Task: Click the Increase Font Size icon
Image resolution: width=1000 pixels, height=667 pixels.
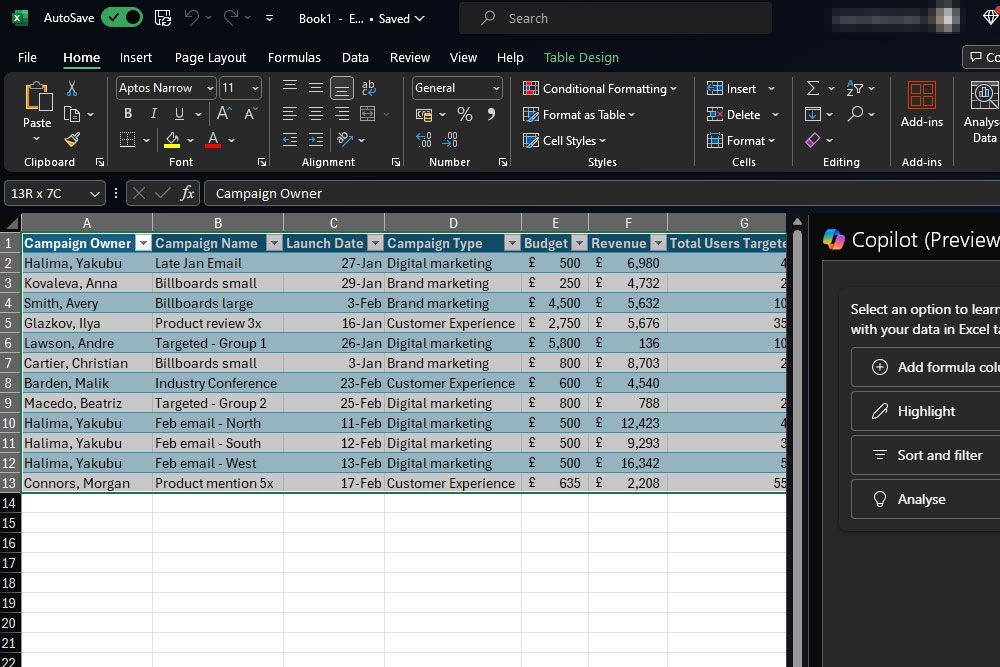Action: tap(224, 114)
